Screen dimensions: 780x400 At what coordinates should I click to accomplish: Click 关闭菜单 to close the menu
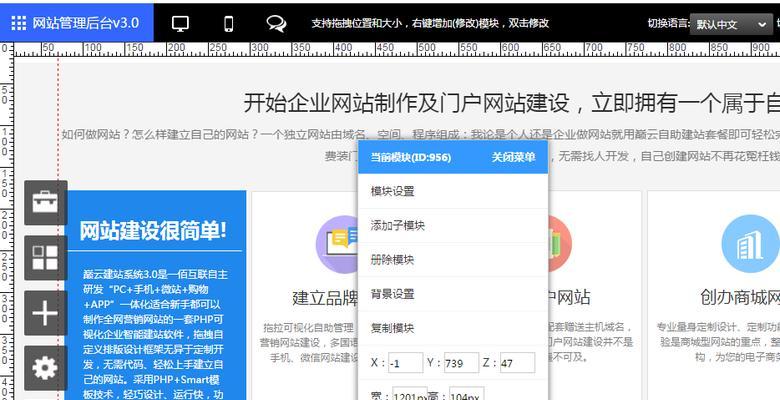[513, 157]
